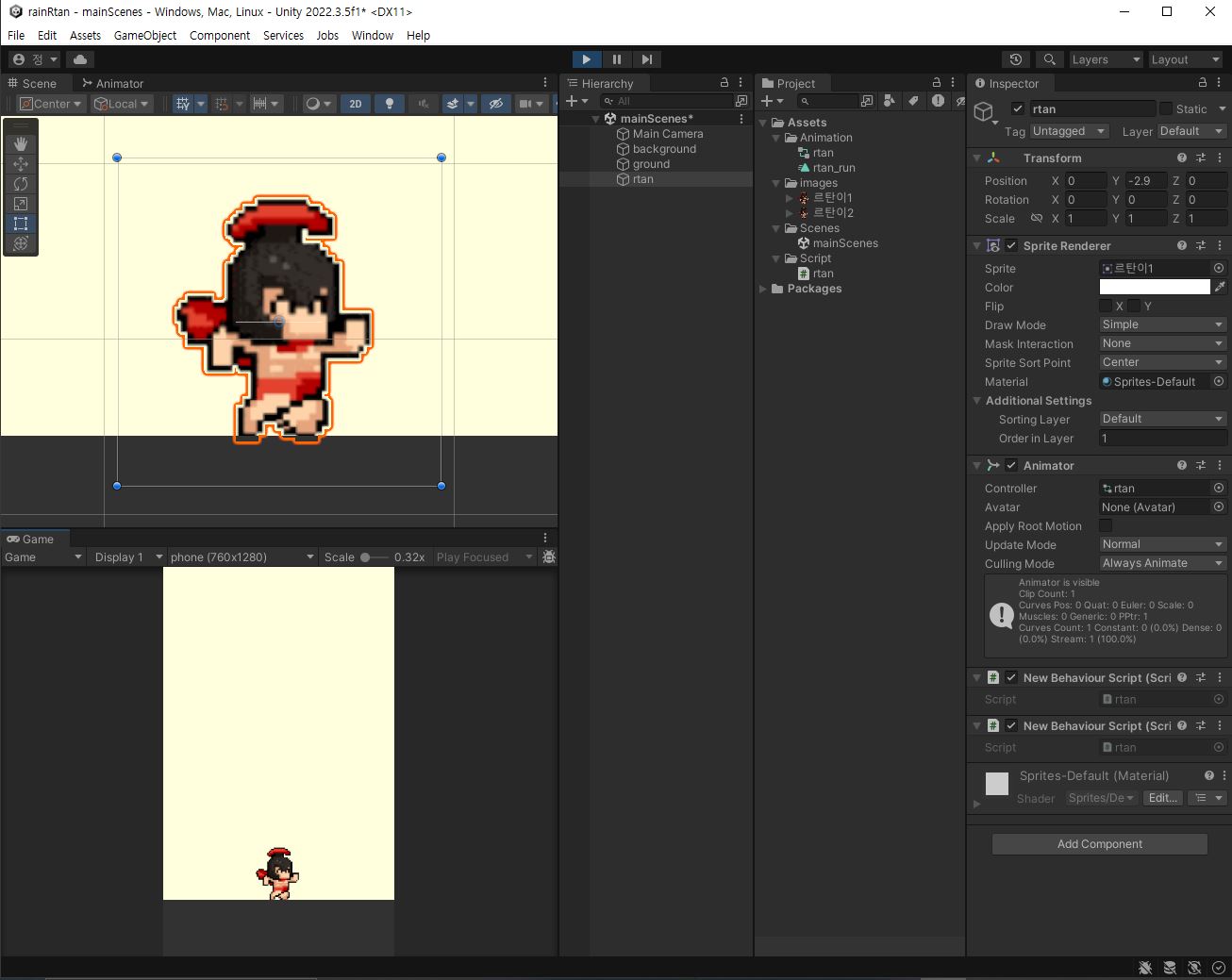This screenshot has width=1232, height=980.
Task: Open the Assets menu
Action: pos(85,35)
